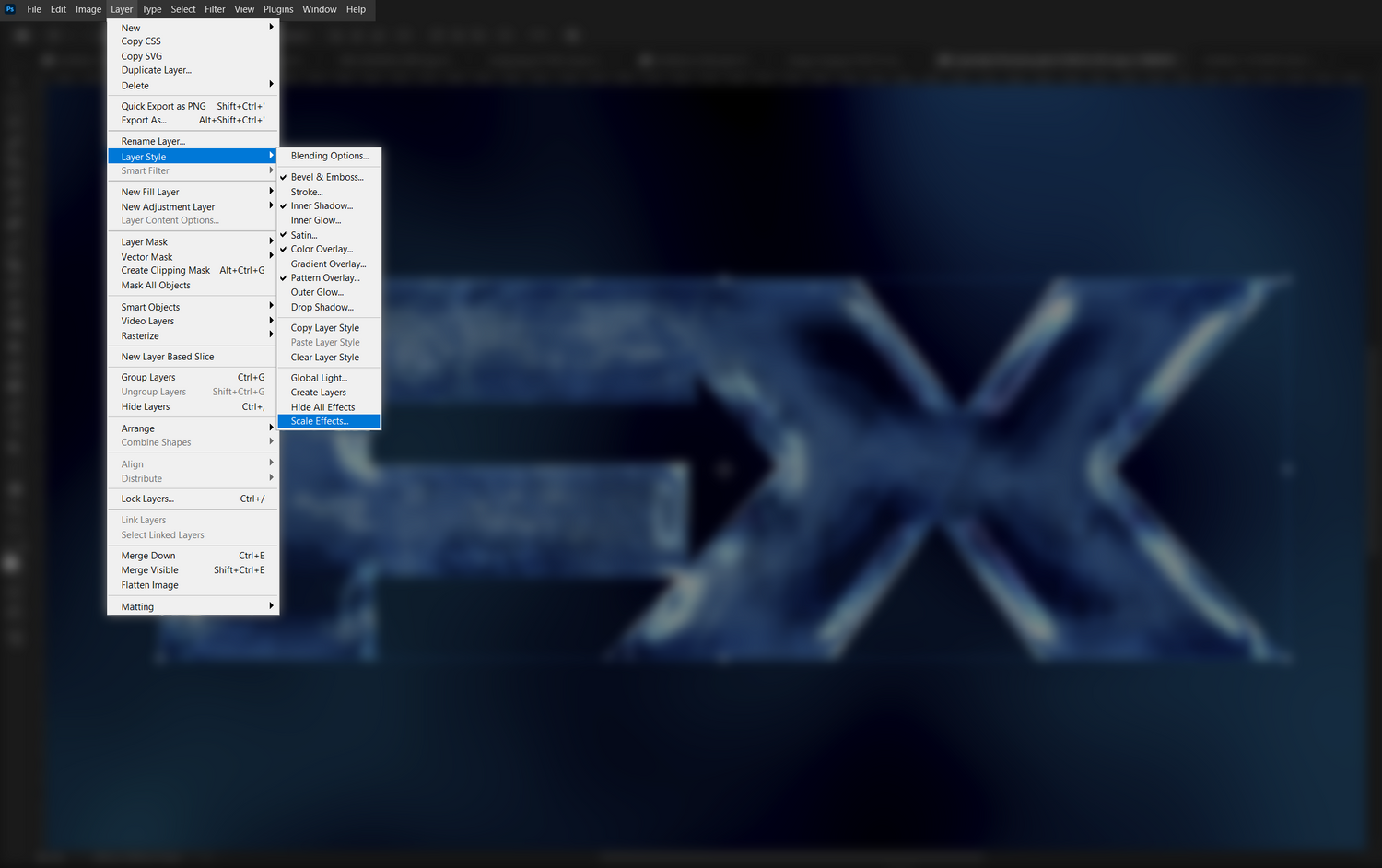Open the File menu
The height and width of the screenshot is (868, 1382).
tap(34, 9)
